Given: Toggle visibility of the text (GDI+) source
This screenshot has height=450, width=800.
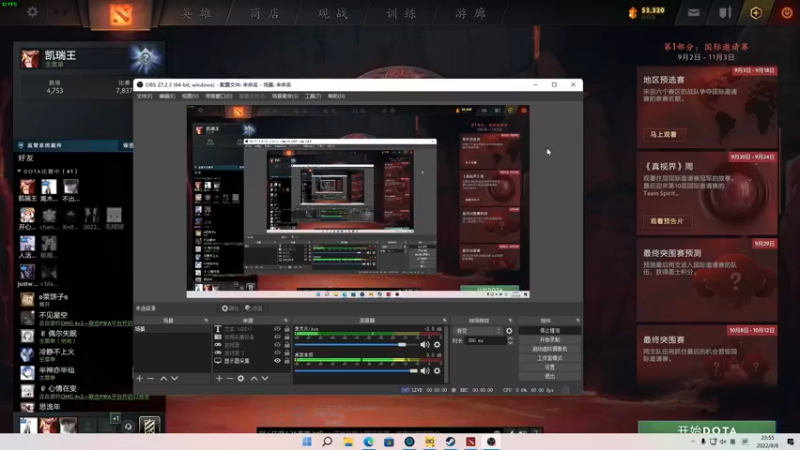Looking at the screenshot, I should (277, 329).
